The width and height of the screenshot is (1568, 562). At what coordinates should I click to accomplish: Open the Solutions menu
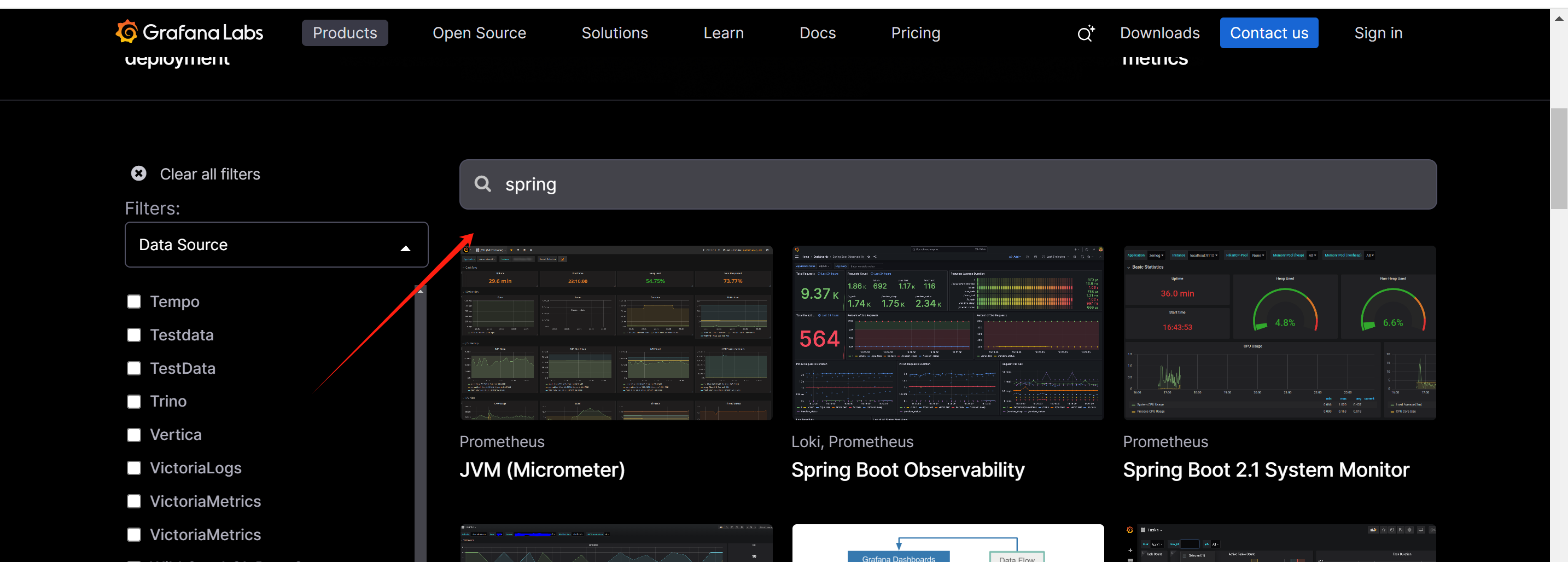(x=614, y=33)
